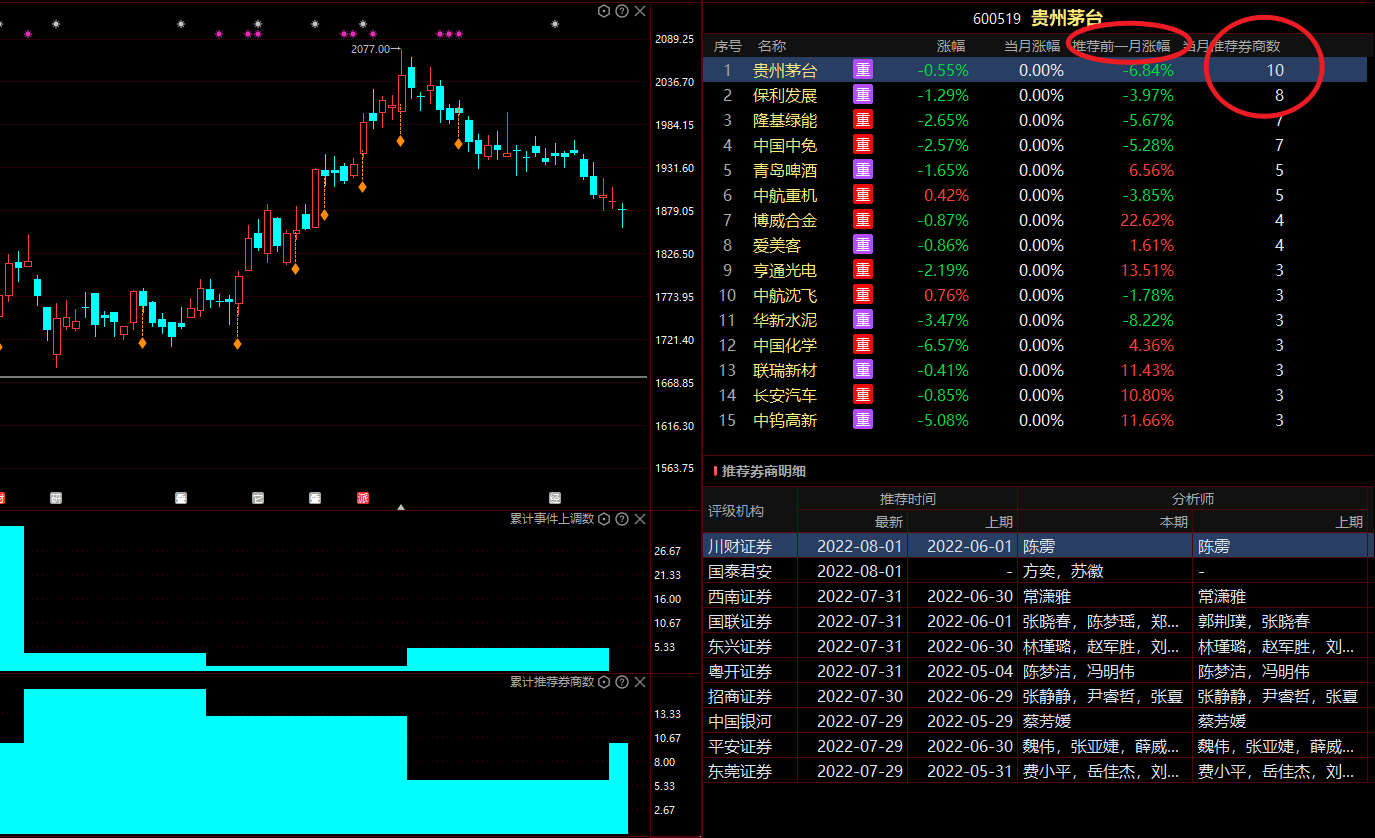Click the 重 badge beside 华新水泥
1375x838 pixels.
point(863,320)
